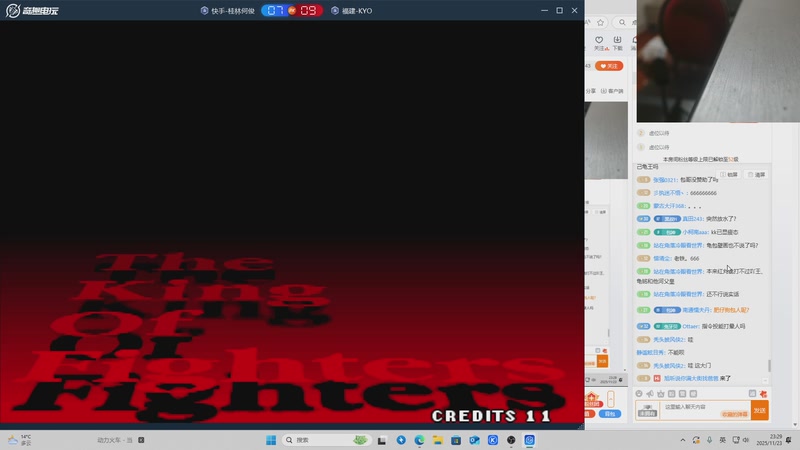This screenshot has height=450, width=800.
Task: Click the Task View icon on the taskbar
Action: tap(382, 440)
